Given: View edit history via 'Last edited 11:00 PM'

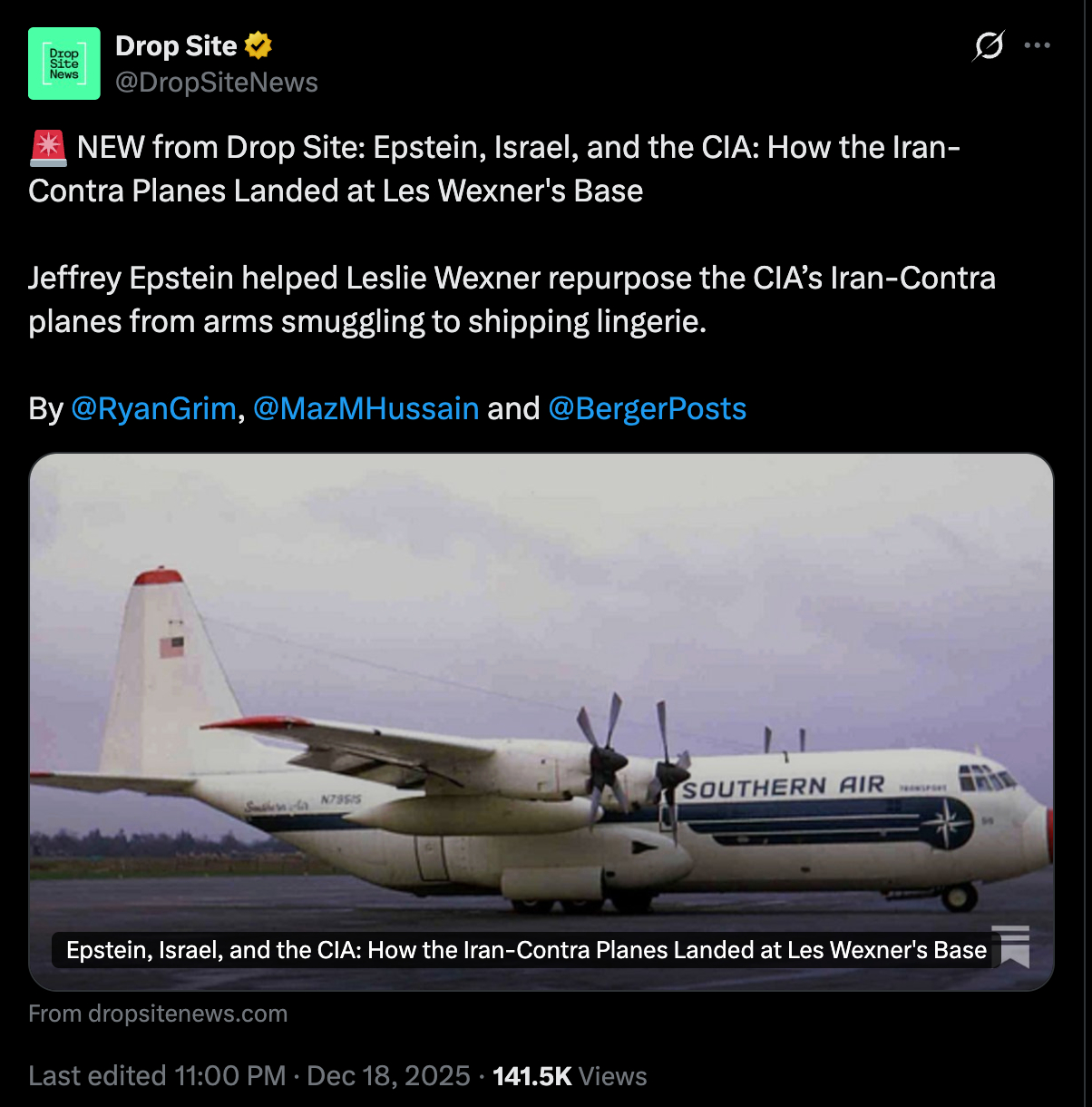Looking at the screenshot, I should click(157, 1076).
